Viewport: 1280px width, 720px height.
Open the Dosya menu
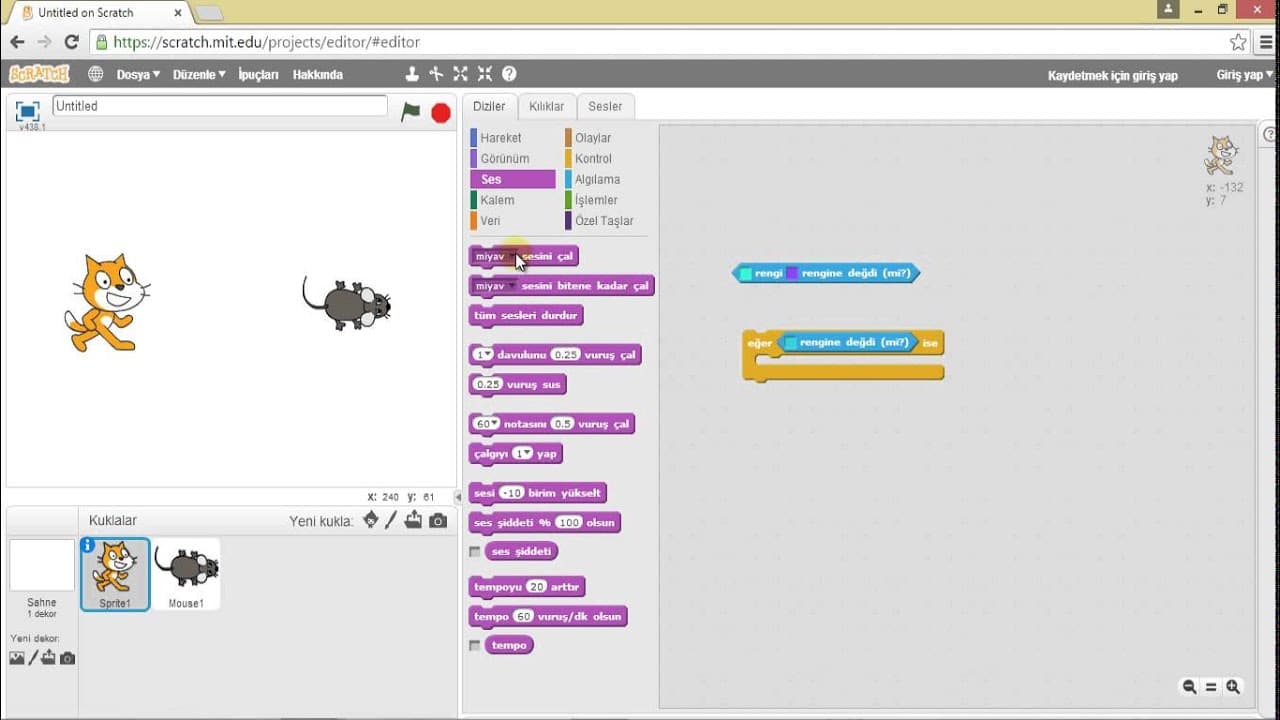138,75
